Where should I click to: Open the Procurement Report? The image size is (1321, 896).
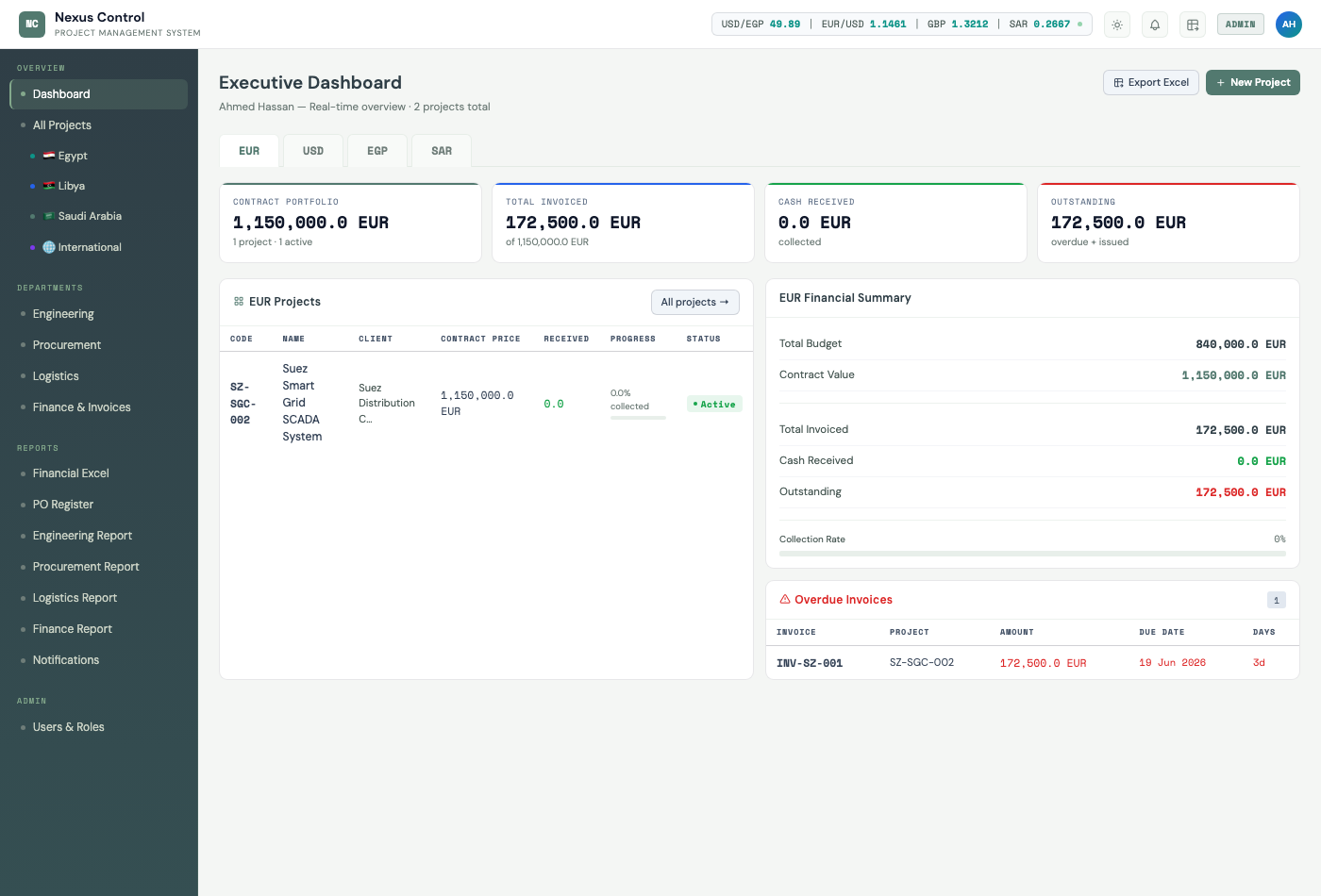98,567
